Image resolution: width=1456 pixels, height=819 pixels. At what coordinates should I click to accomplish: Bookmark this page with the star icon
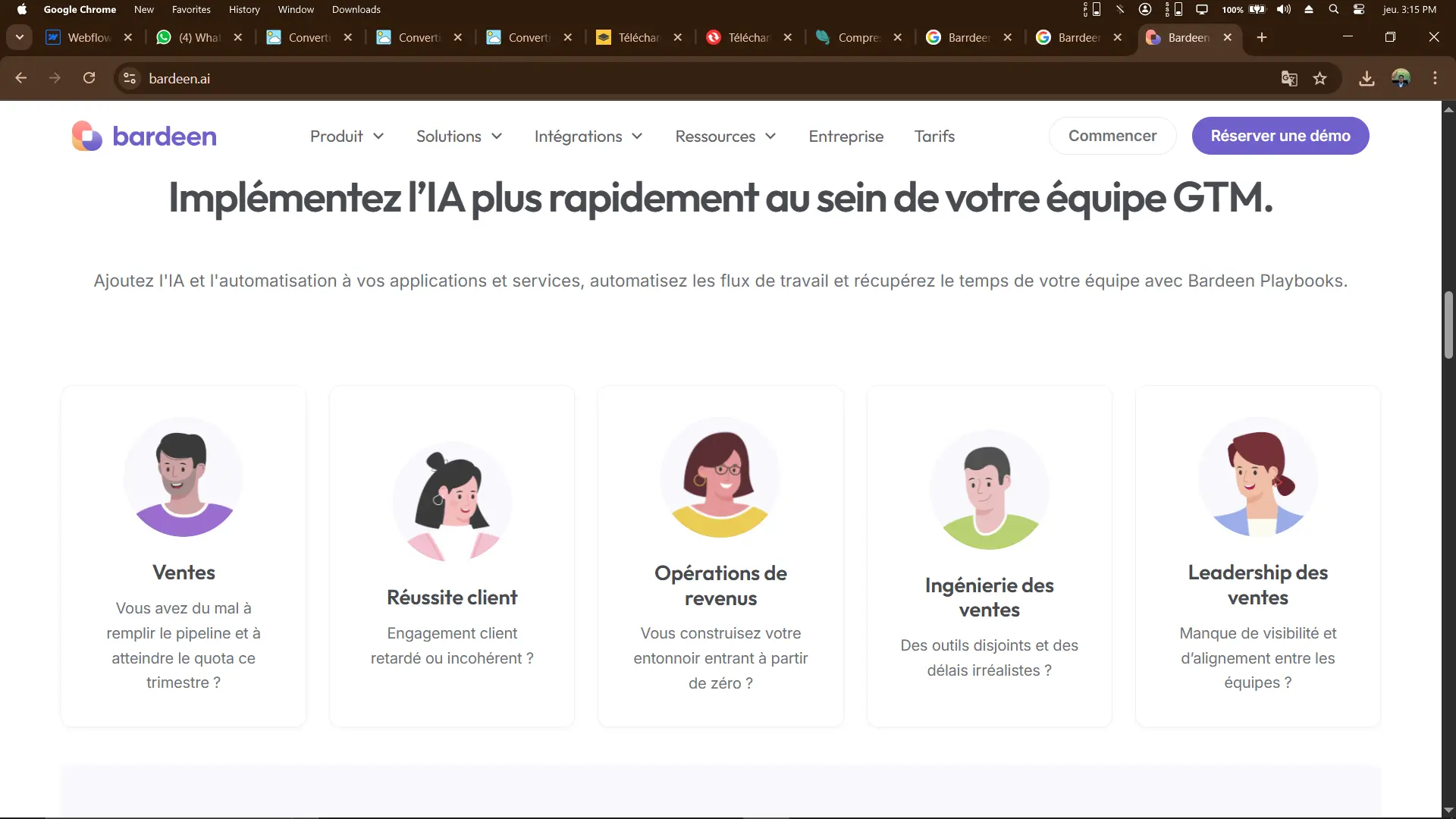(x=1320, y=78)
